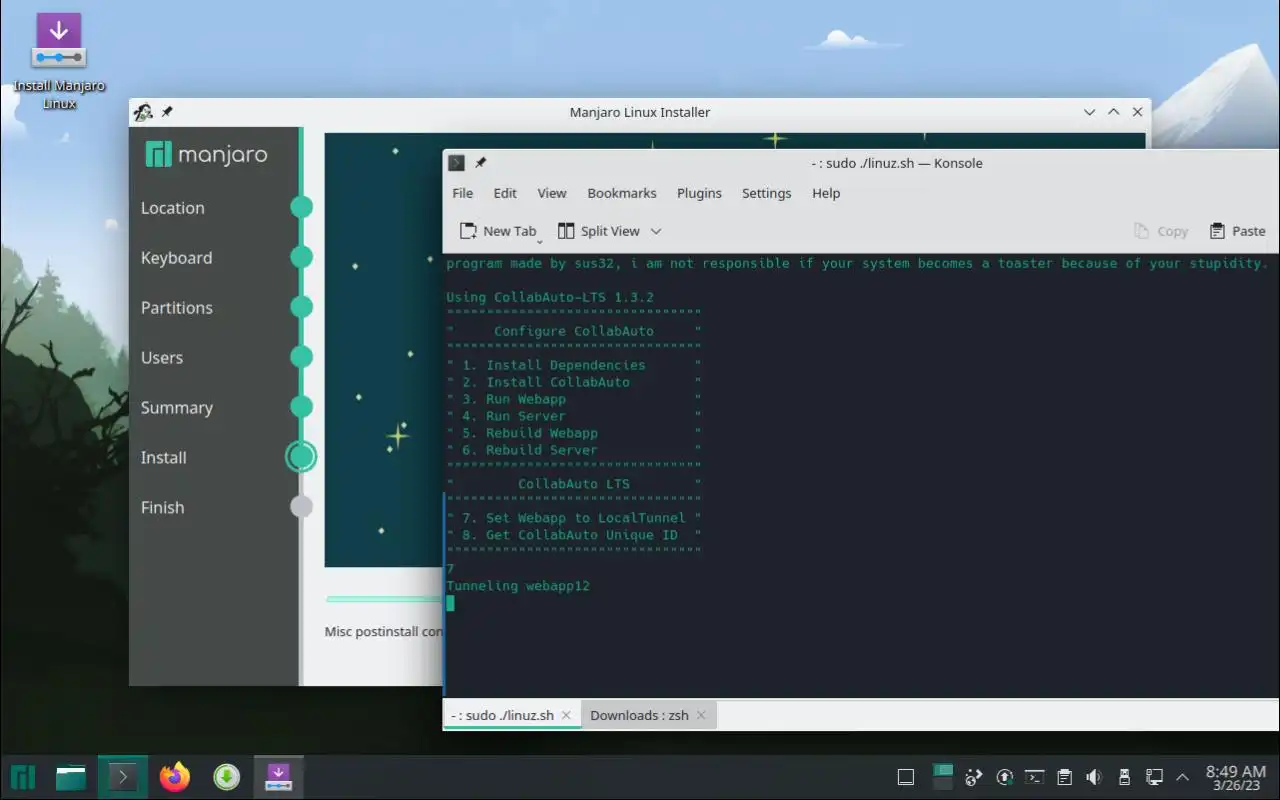
Task: Click the Paste button in Konsole toolbar
Action: click(1237, 231)
